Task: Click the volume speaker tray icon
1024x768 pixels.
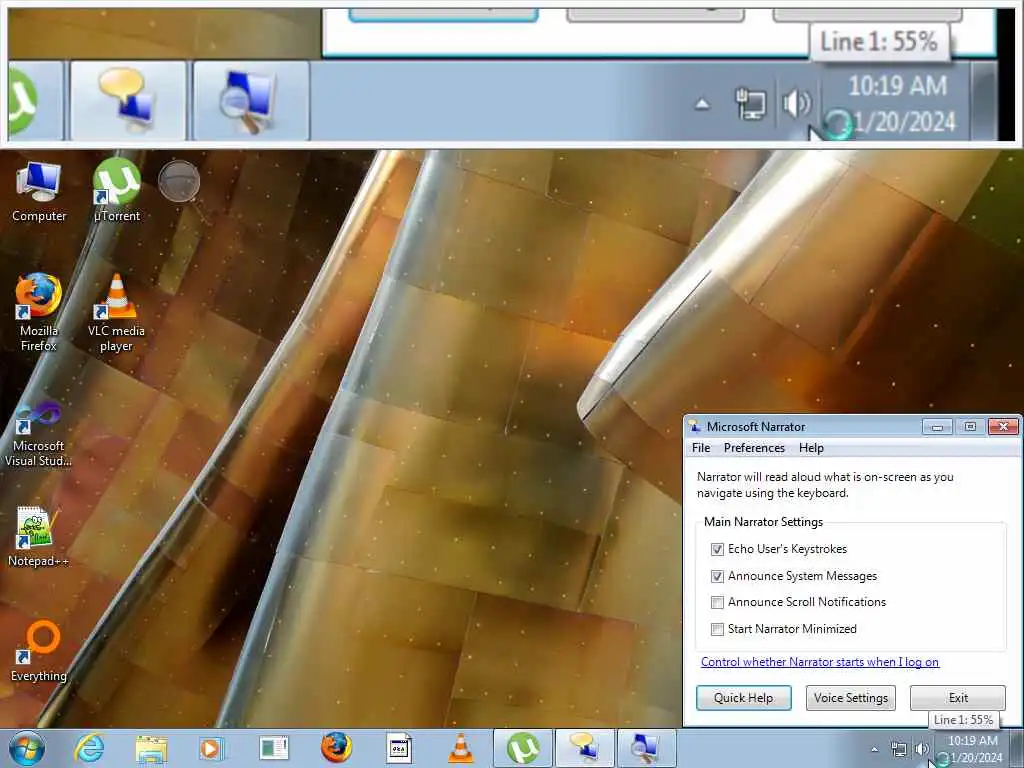Action: click(921, 750)
